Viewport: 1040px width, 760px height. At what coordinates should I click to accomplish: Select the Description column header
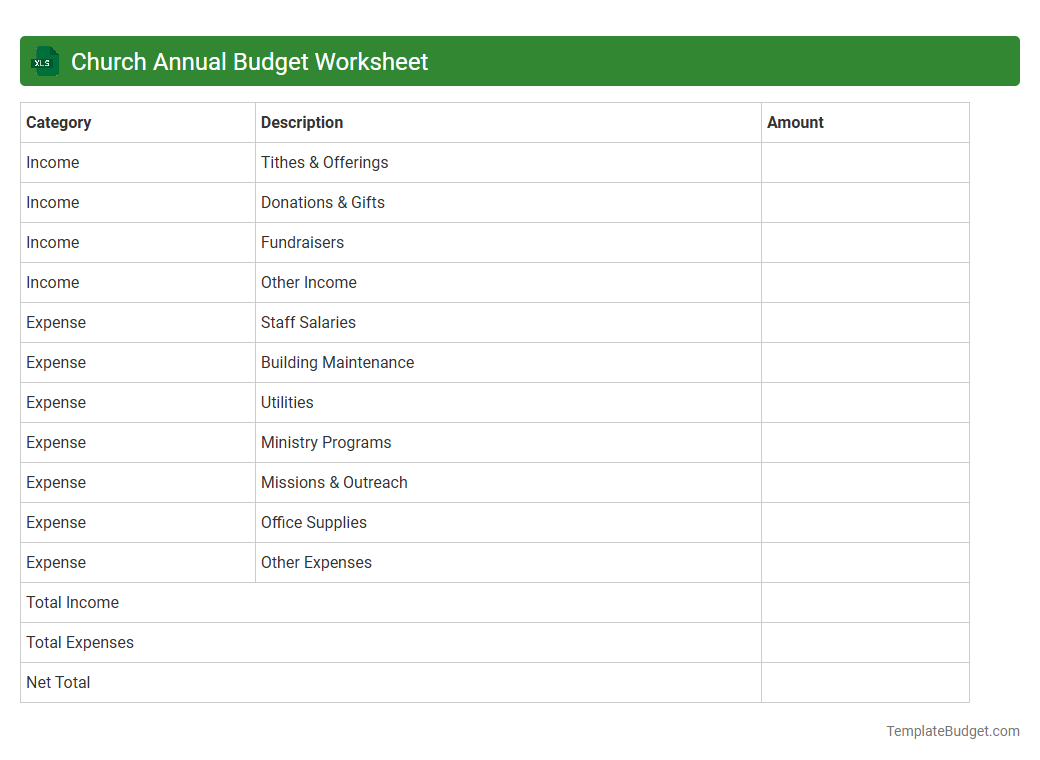click(301, 122)
